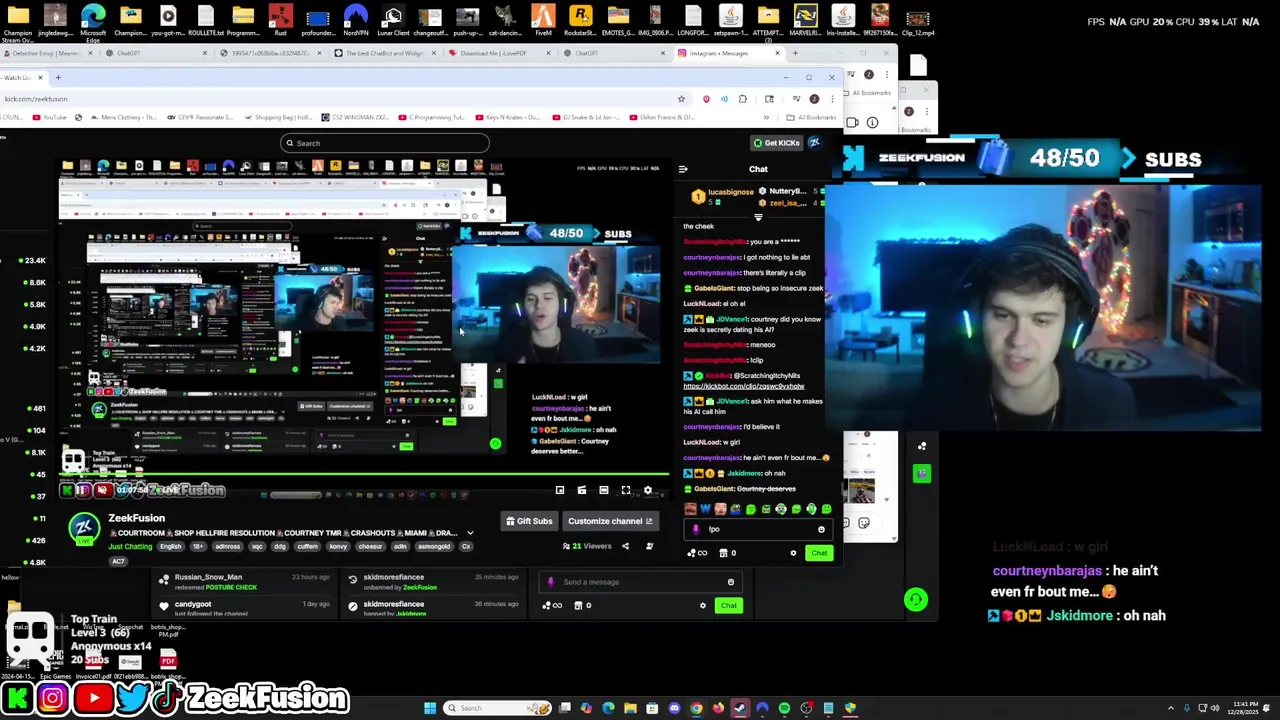Click the candygoot followed activity row
Viewport: 1280px width, 720px height.
(x=246, y=607)
